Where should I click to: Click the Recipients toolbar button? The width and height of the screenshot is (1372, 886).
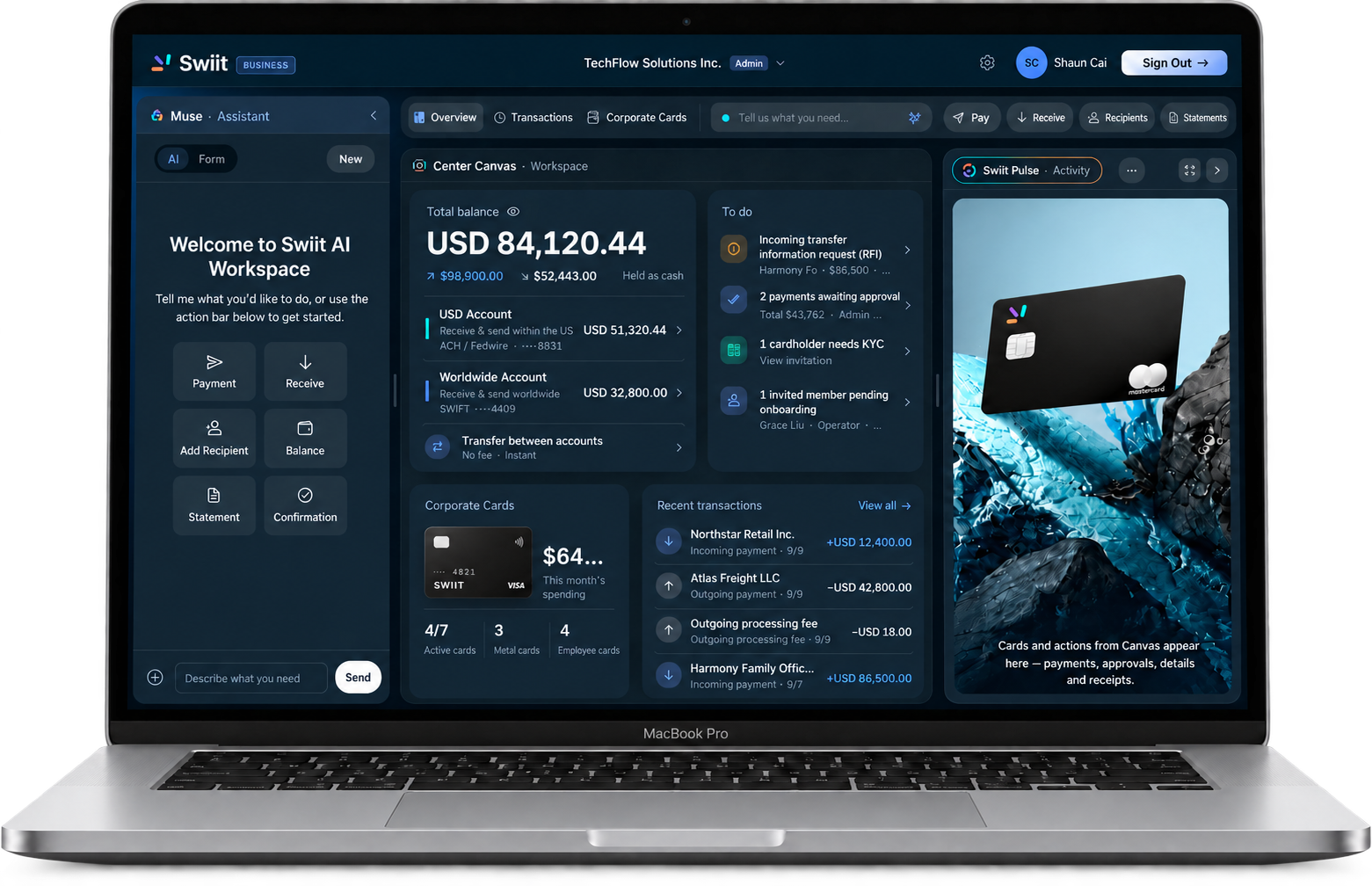point(1118,118)
